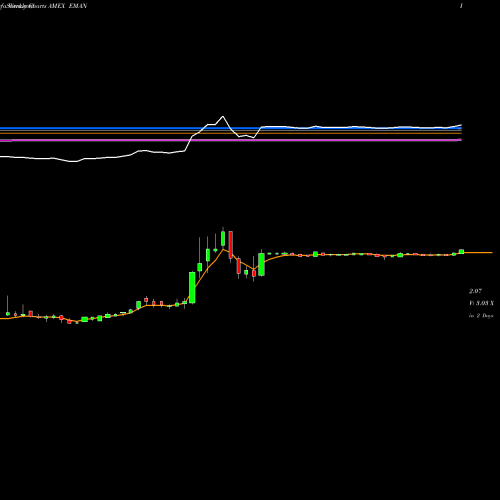Click the AMEX EMAN ticker label
Viewport: 500px width, 500px height.
tap(68, 6)
